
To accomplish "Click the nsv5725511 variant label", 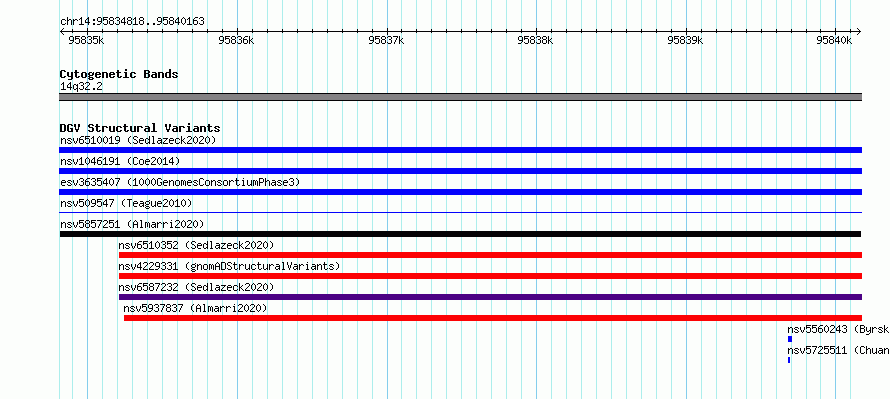I will (x=838, y=350).
